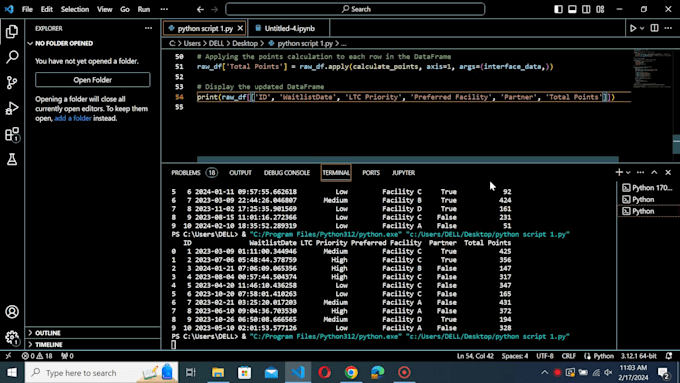Toggle the primary side bar layout
This screenshot has height=383, width=680.
[x=558, y=9]
